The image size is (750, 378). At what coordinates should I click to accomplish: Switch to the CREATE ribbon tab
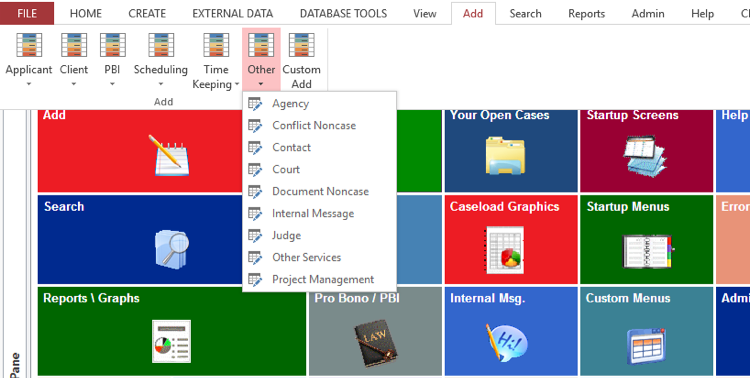[x=147, y=13]
